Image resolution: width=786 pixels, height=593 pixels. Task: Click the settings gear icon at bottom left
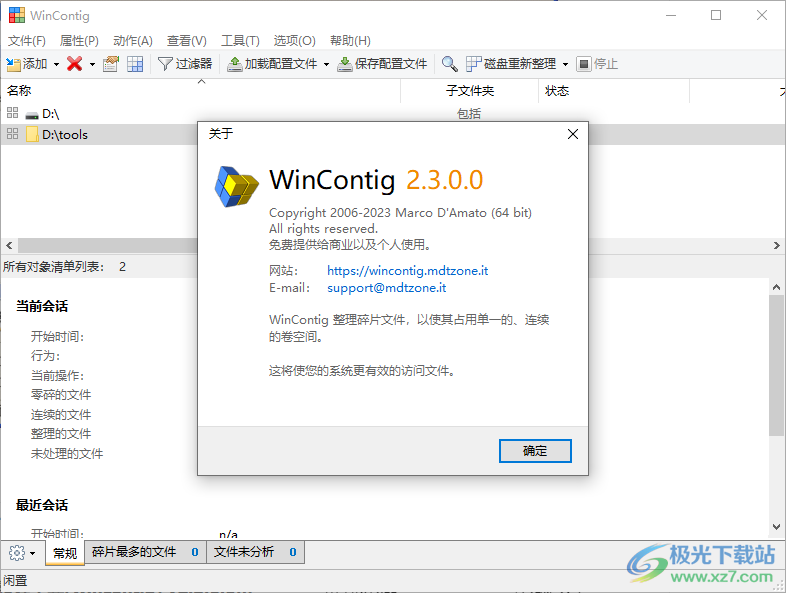click(x=17, y=553)
